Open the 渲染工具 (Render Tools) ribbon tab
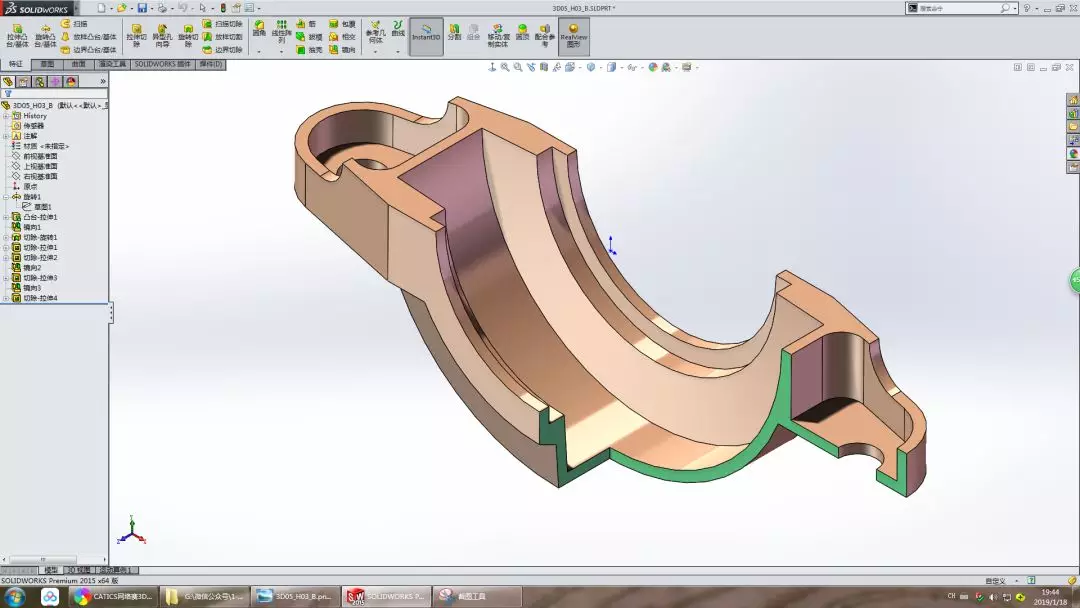This screenshot has width=1080, height=608. click(x=112, y=64)
